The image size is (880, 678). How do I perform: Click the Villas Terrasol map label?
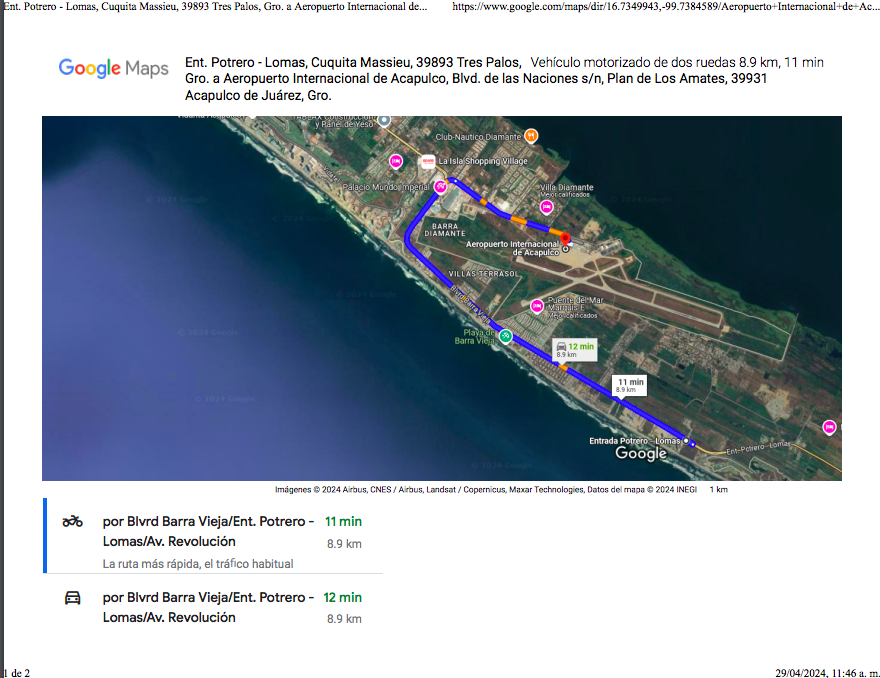pos(483,274)
